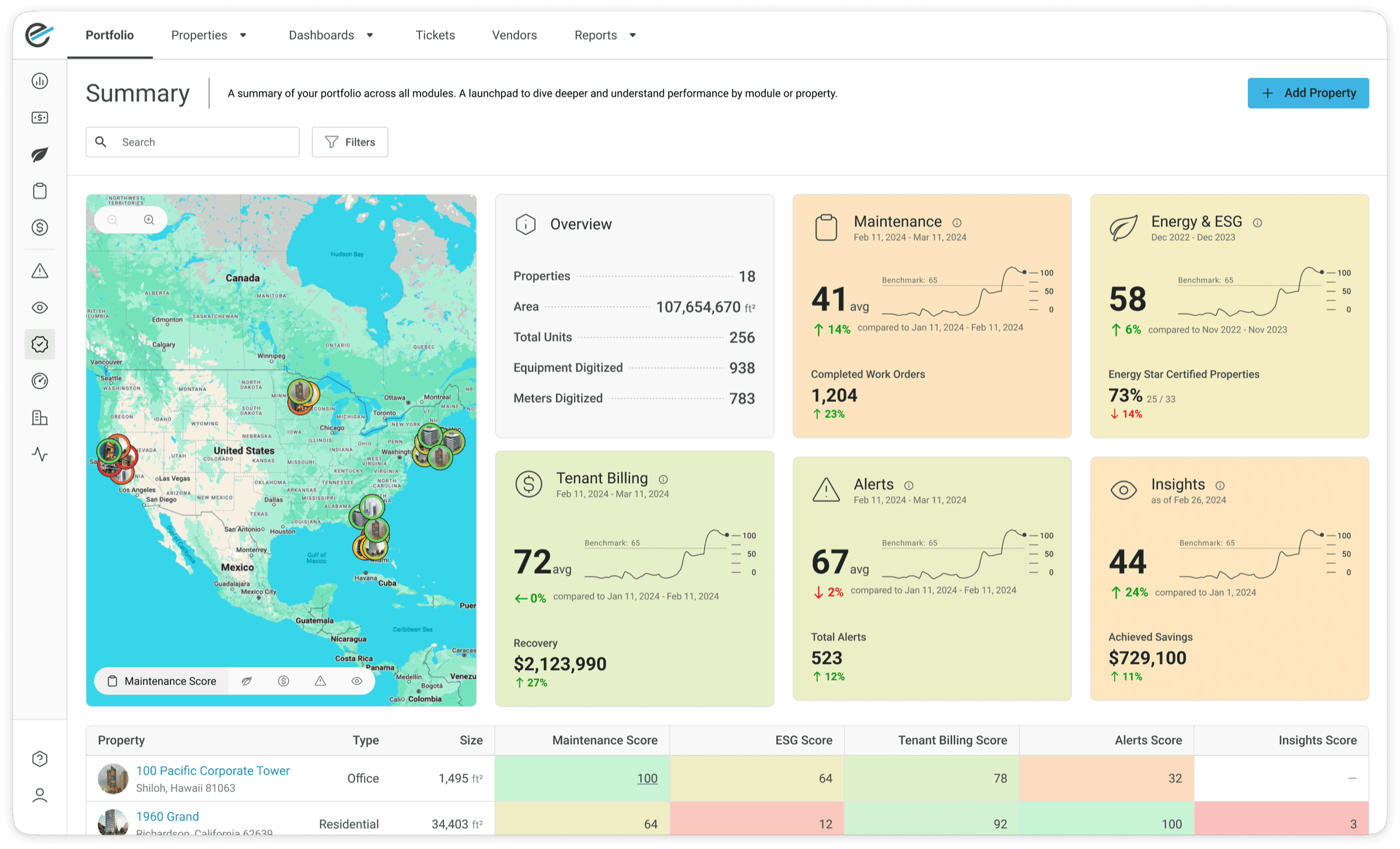The height and width of the screenshot is (849, 1400).
Task: Click the Insights card info icon
Action: [x=1220, y=485]
